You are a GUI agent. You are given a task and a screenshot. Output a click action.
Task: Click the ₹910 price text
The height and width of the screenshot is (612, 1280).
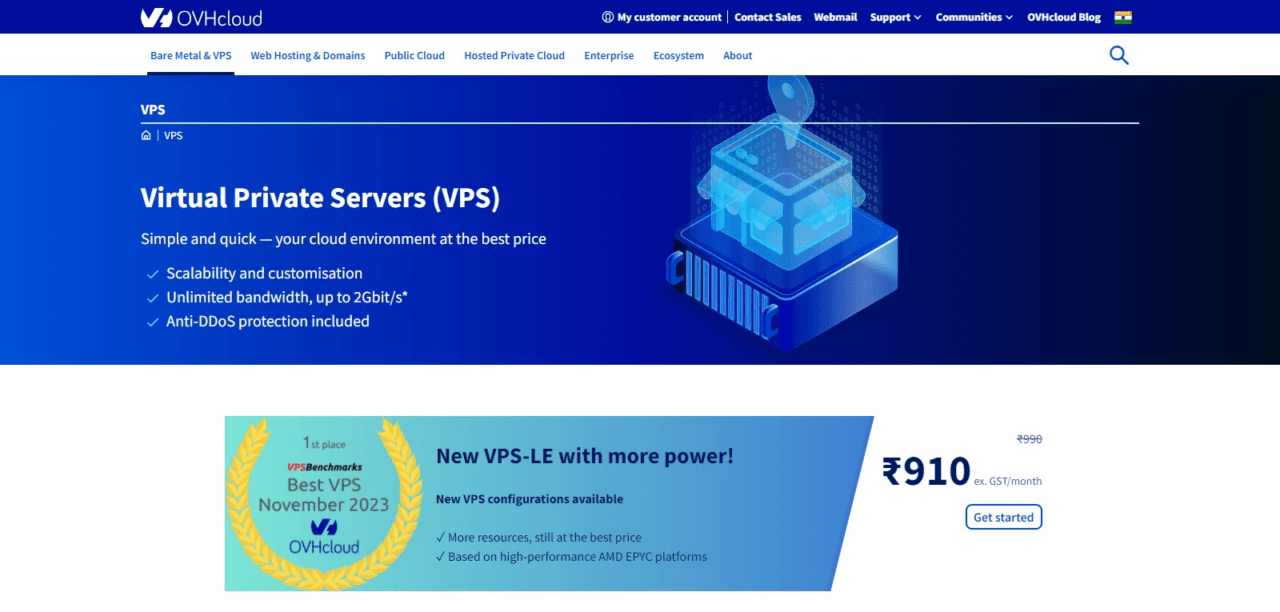pyautogui.click(x=926, y=471)
